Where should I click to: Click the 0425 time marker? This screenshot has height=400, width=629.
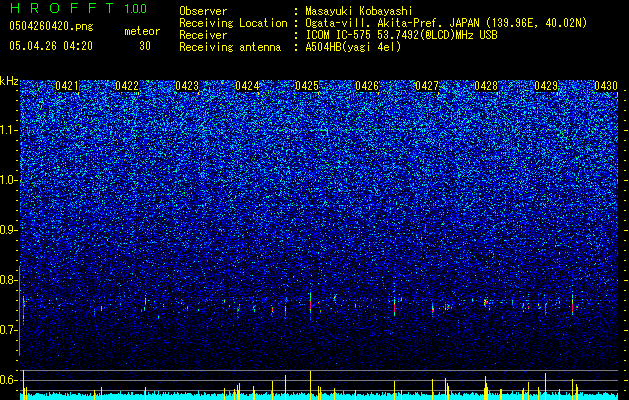point(307,86)
